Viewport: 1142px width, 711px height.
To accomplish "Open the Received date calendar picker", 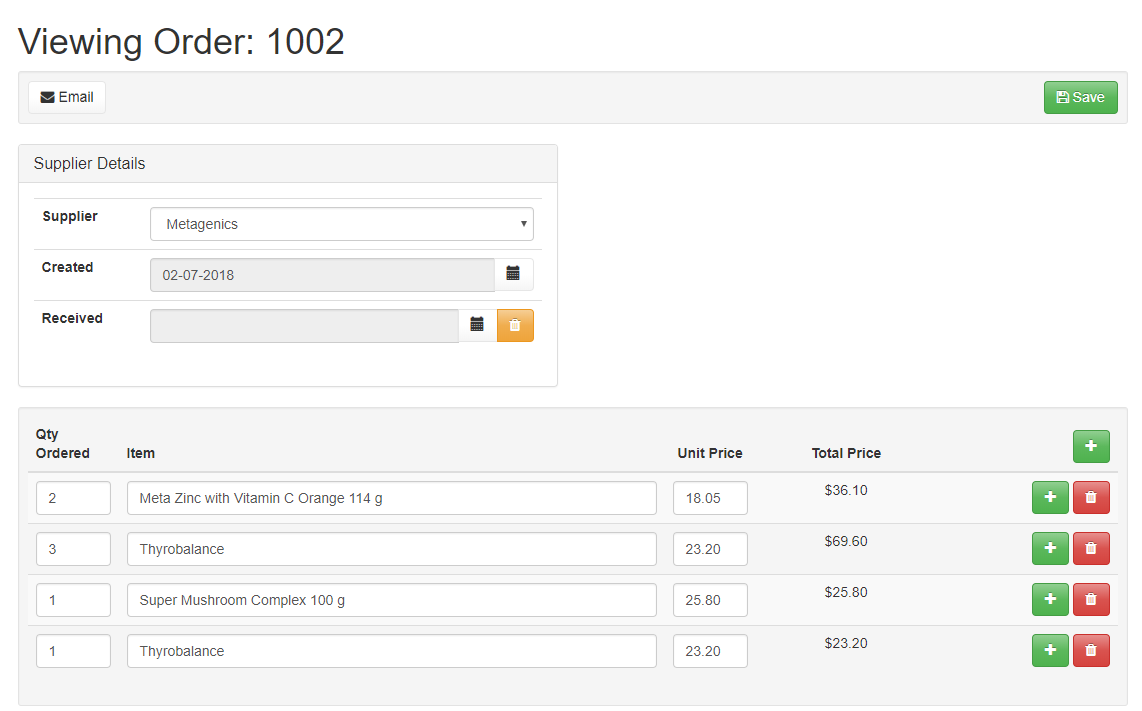I will pyautogui.click(x=477, y=325).
